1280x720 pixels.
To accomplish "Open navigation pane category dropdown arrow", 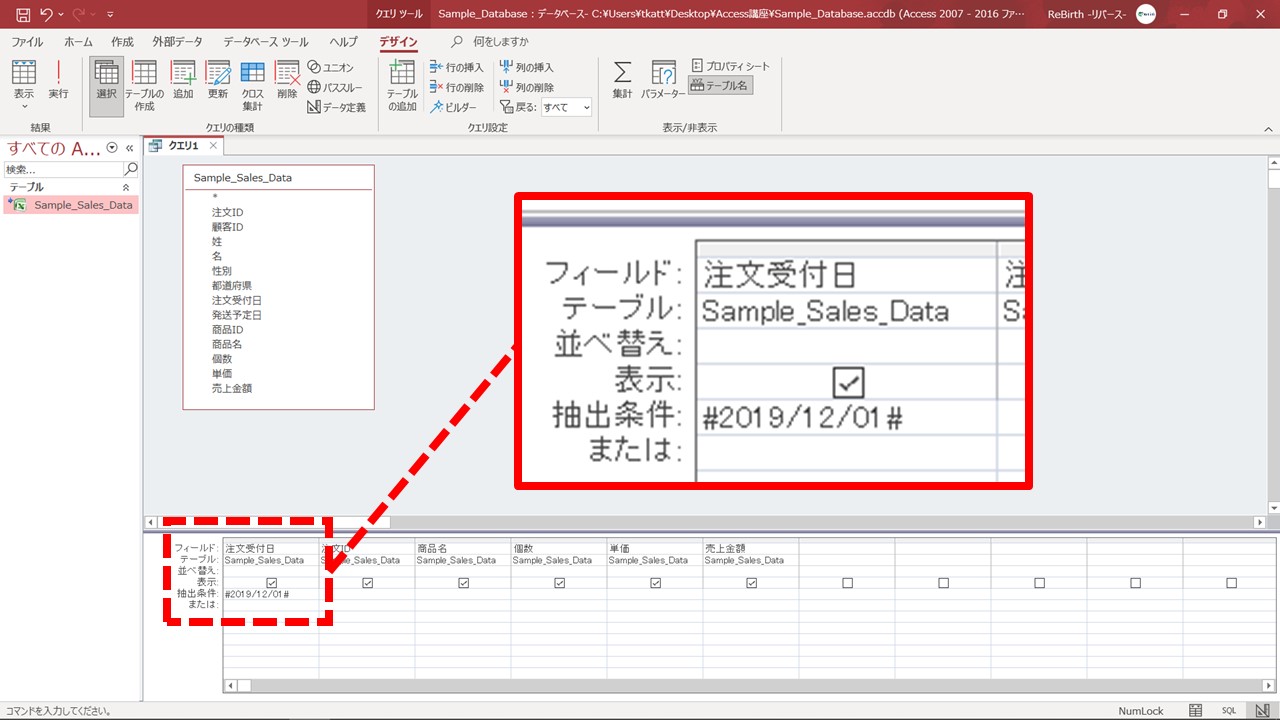I will pyautogui.click(x=112, y=148).
